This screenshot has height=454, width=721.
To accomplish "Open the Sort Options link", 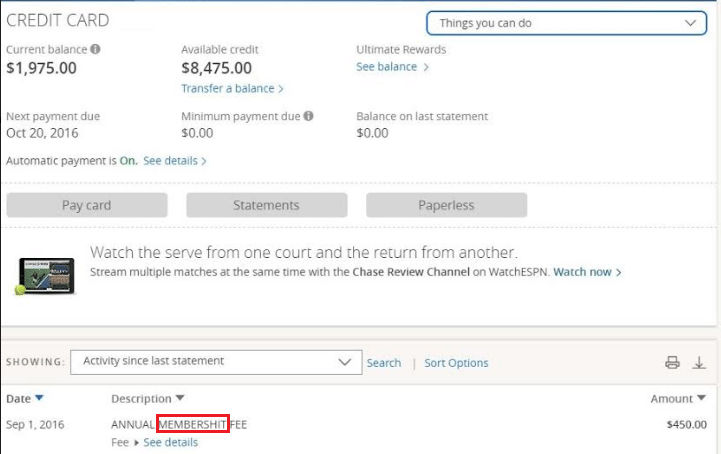I will (456, 363).
